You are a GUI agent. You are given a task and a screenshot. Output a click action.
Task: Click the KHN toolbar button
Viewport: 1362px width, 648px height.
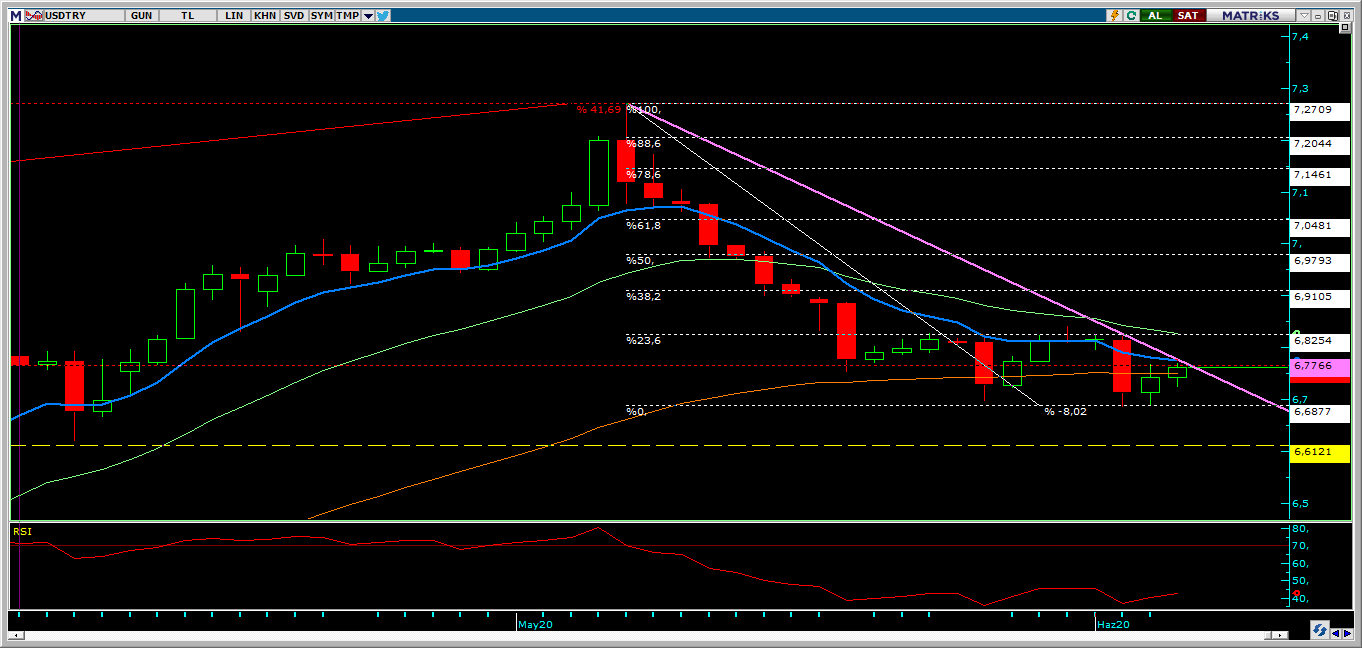pos(265,15)
